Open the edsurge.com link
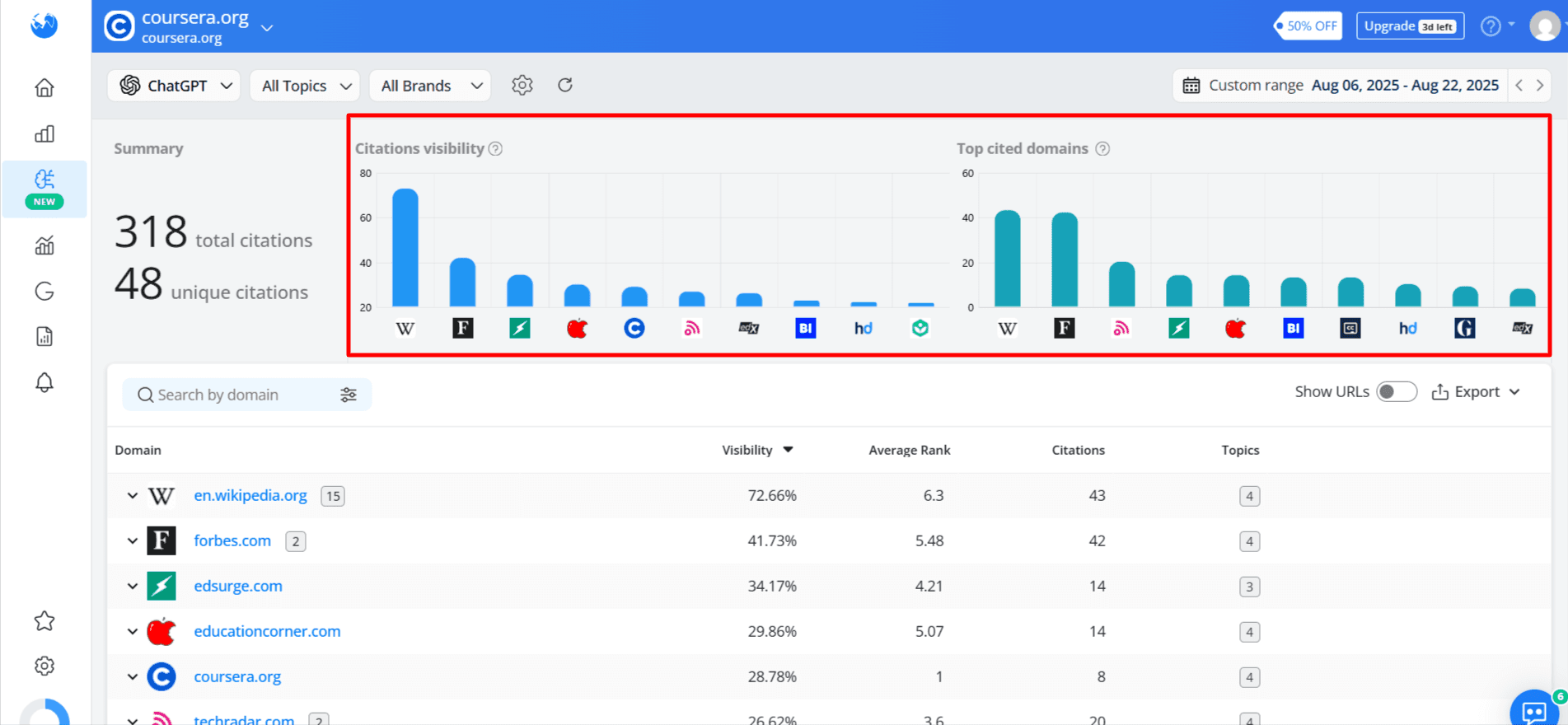 238,586
